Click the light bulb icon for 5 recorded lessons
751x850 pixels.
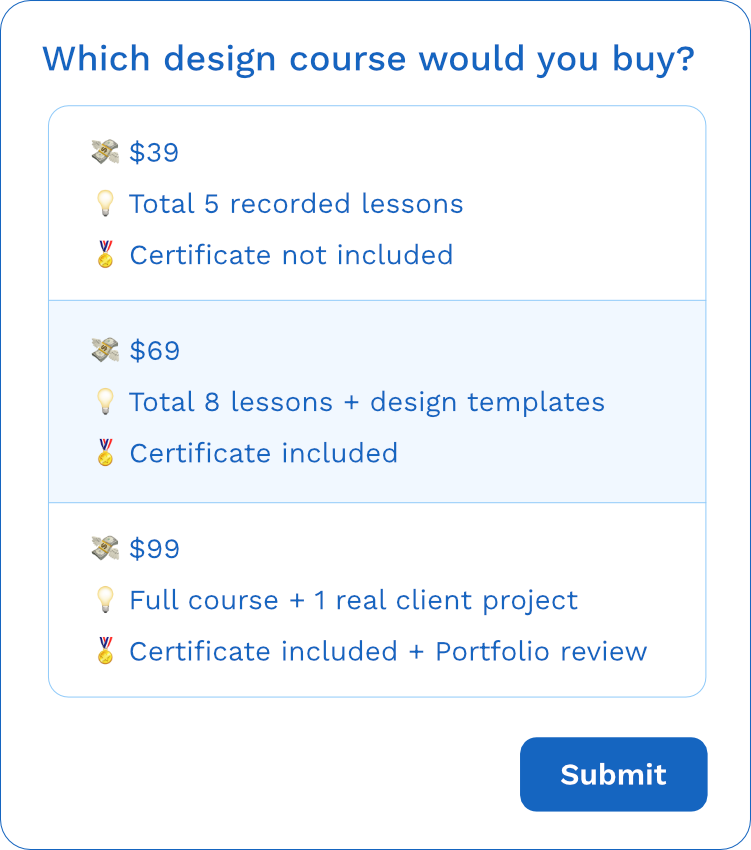[x=105, y=203]
